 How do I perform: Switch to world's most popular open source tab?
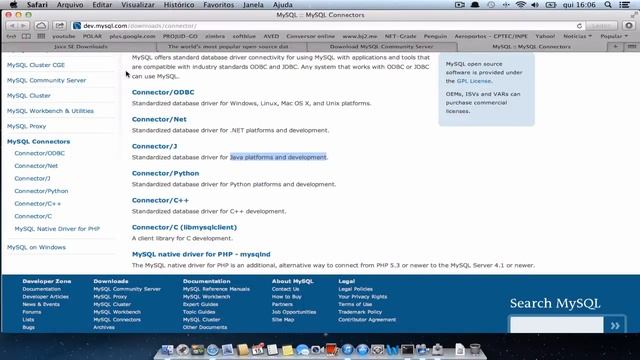pos(228,47)
